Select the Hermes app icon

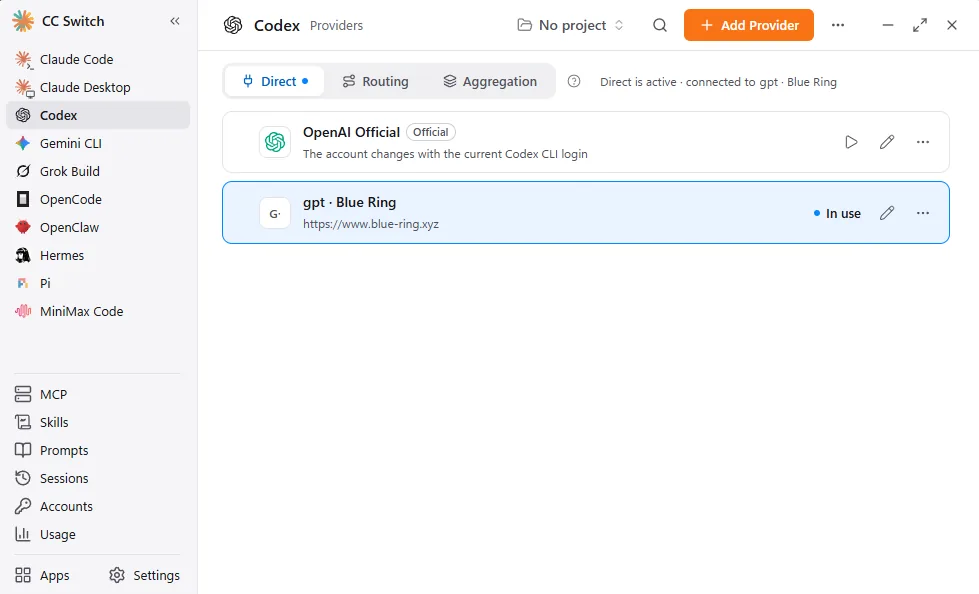pyautogui.click(x=23, y=255)
